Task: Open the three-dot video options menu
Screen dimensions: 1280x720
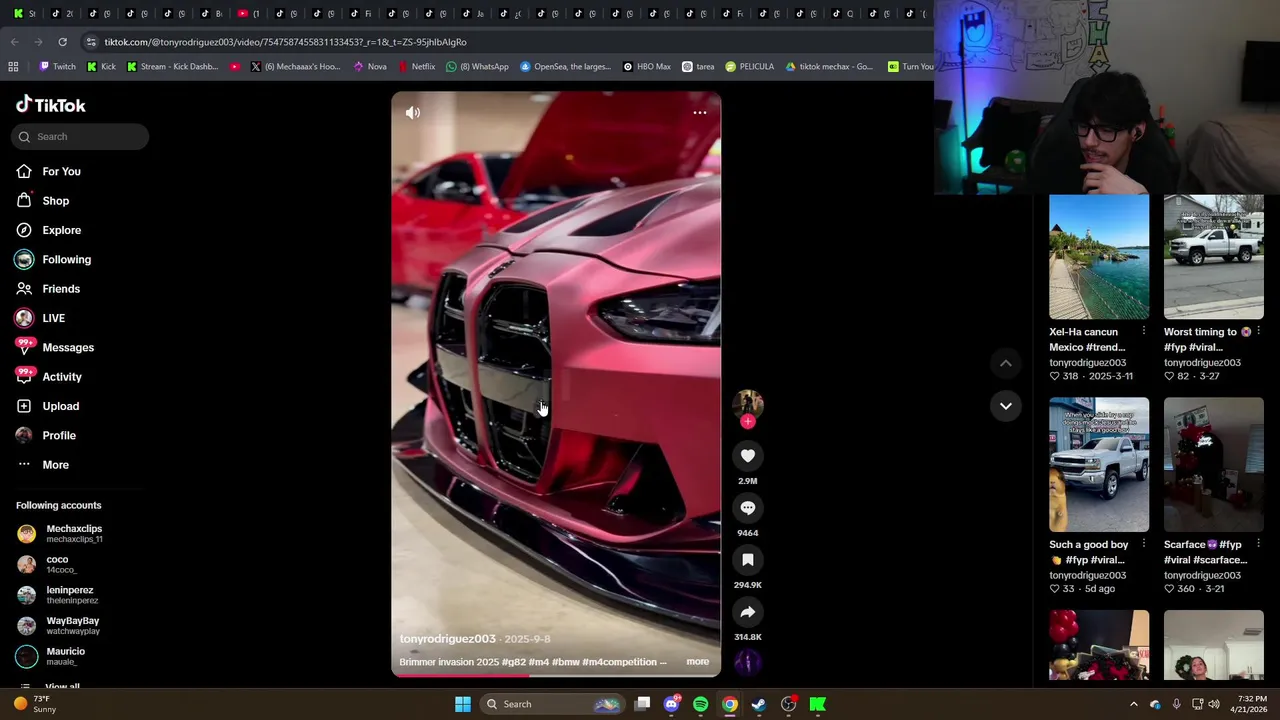Action: tap(700, 113)
